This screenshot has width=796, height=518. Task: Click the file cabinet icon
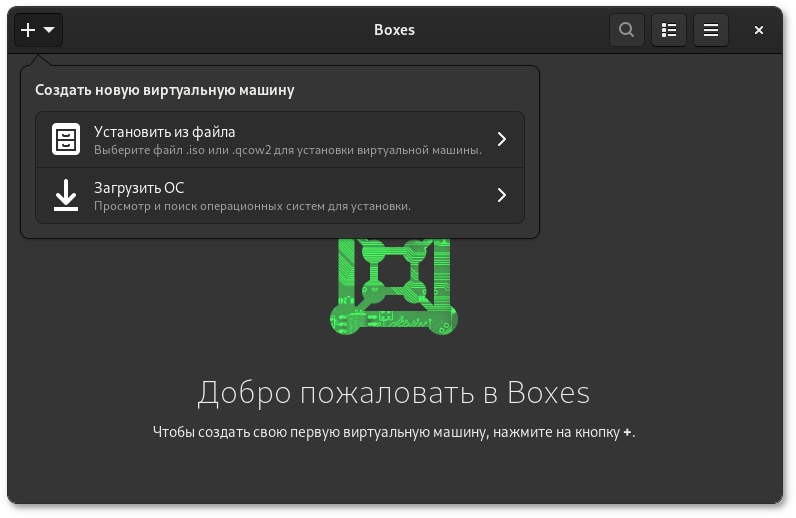pyautogui.click(x=66, y=139)
